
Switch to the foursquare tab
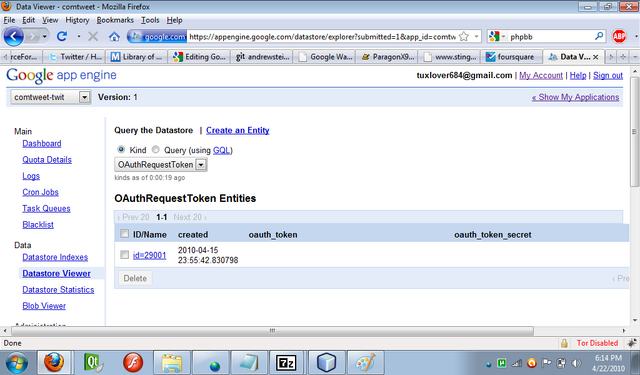click(x=511, y=57)
